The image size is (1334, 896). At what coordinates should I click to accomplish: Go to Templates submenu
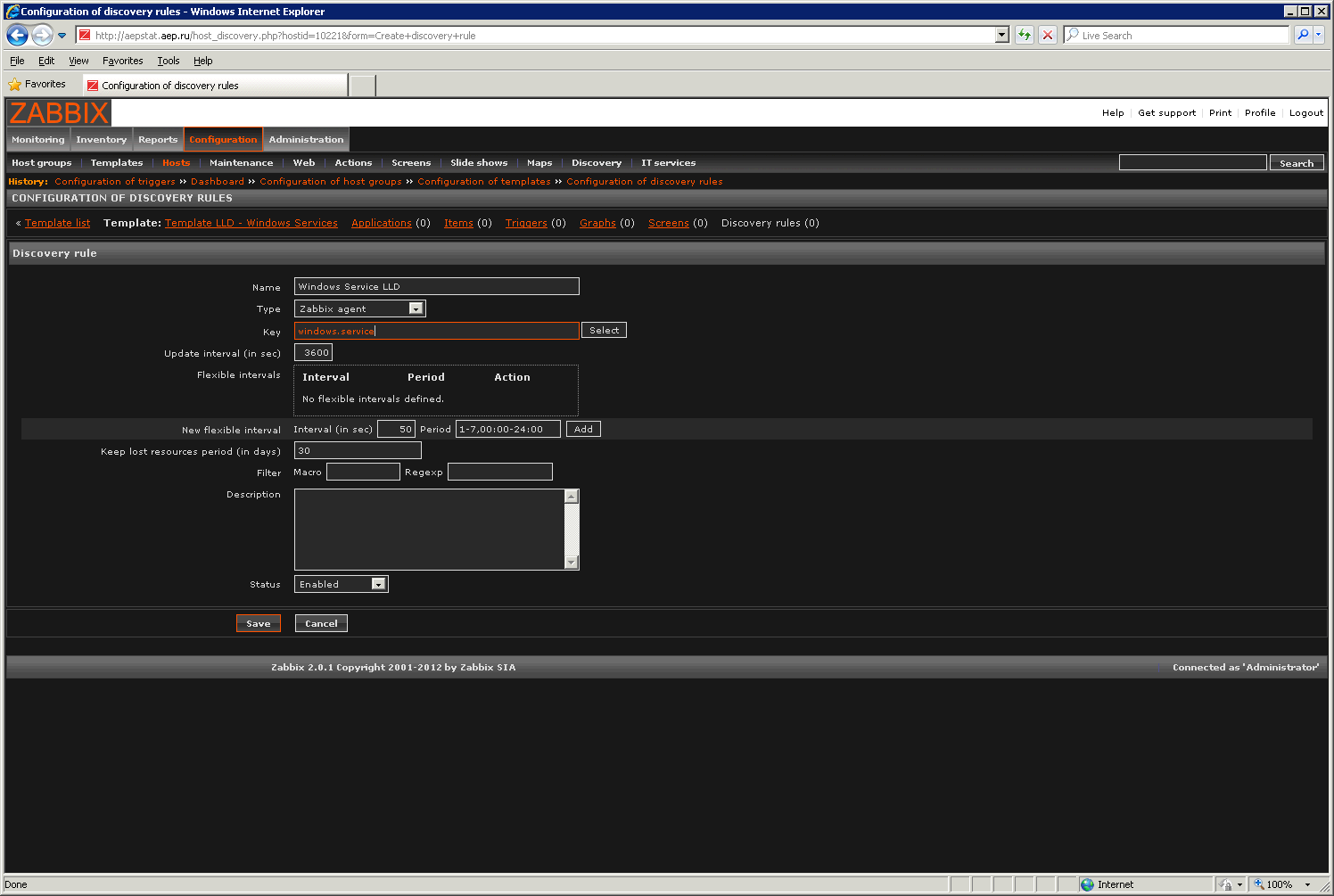tap(117, 163)
